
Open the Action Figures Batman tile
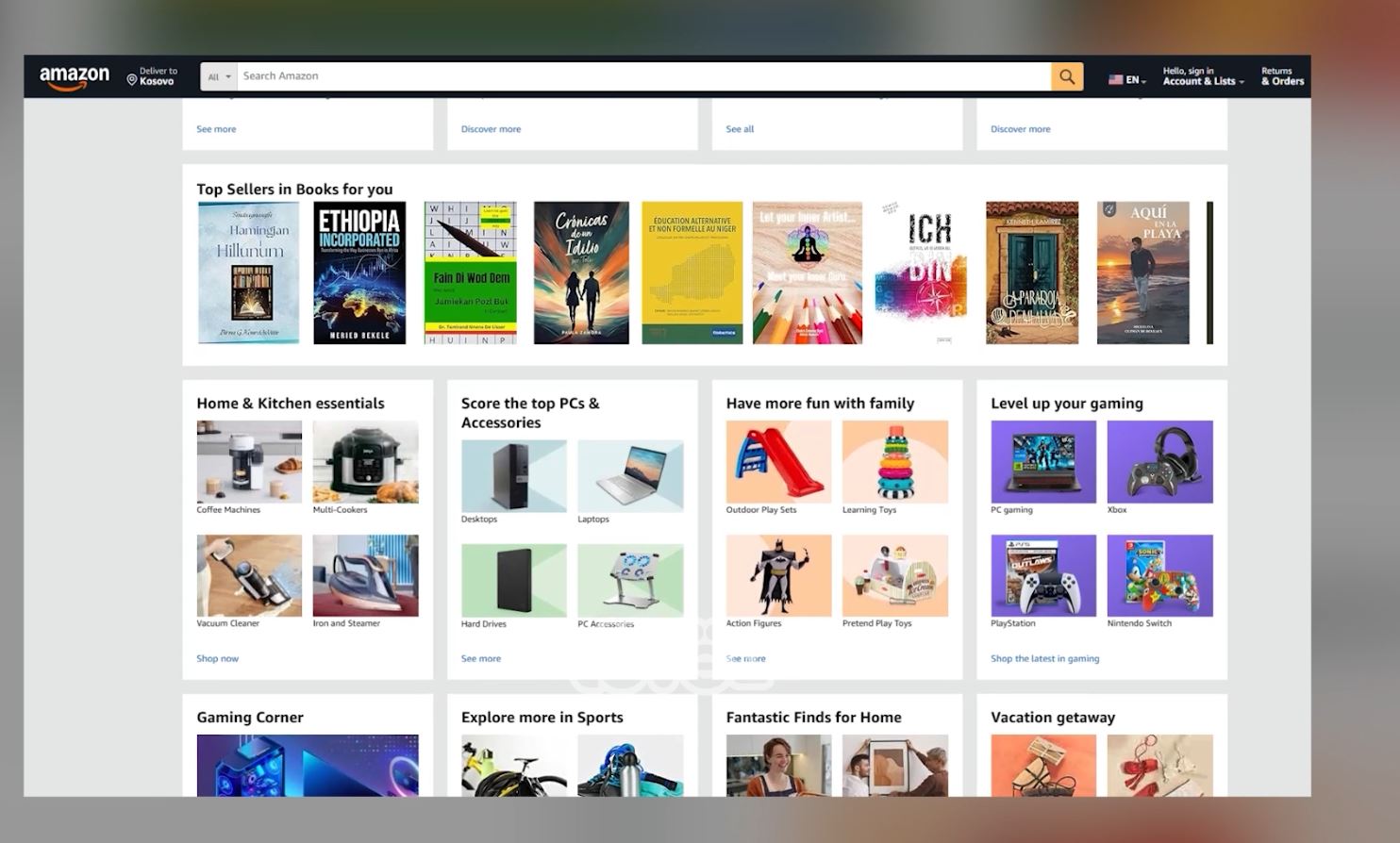(x=778, y=576)
